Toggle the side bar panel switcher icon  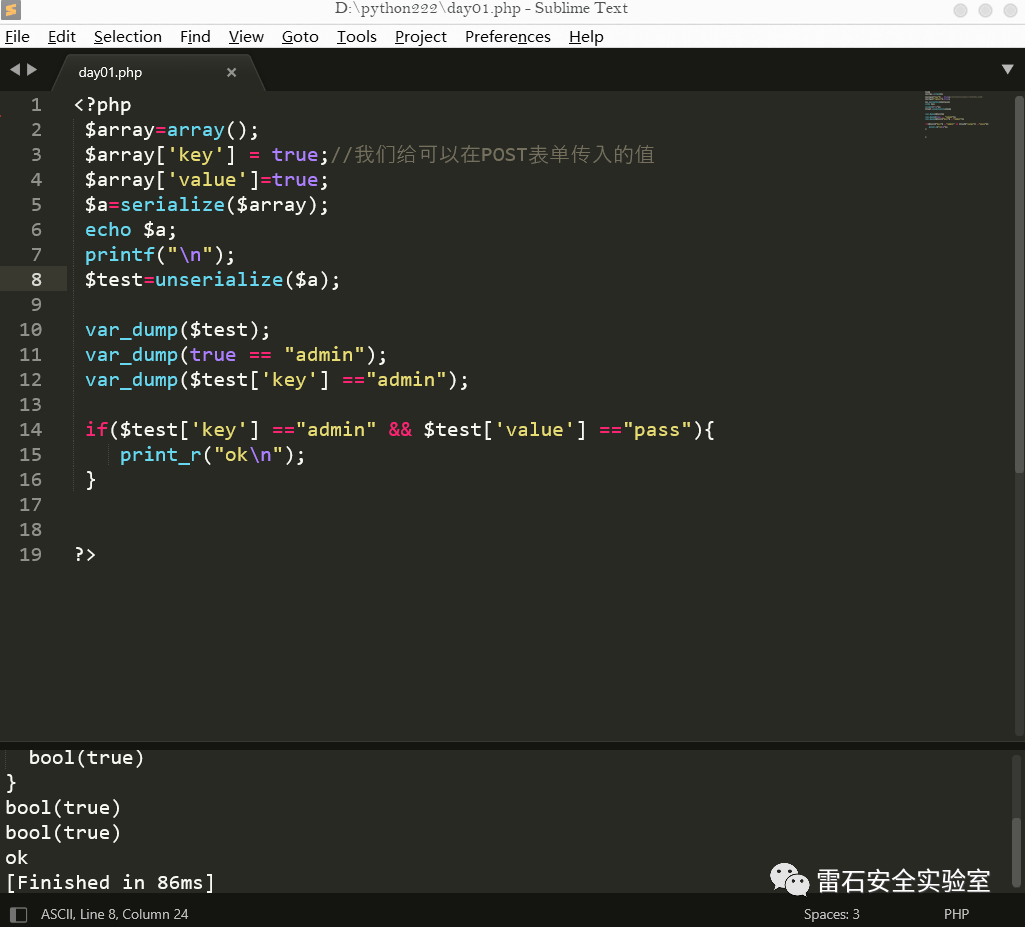click(x=17, y=914)
